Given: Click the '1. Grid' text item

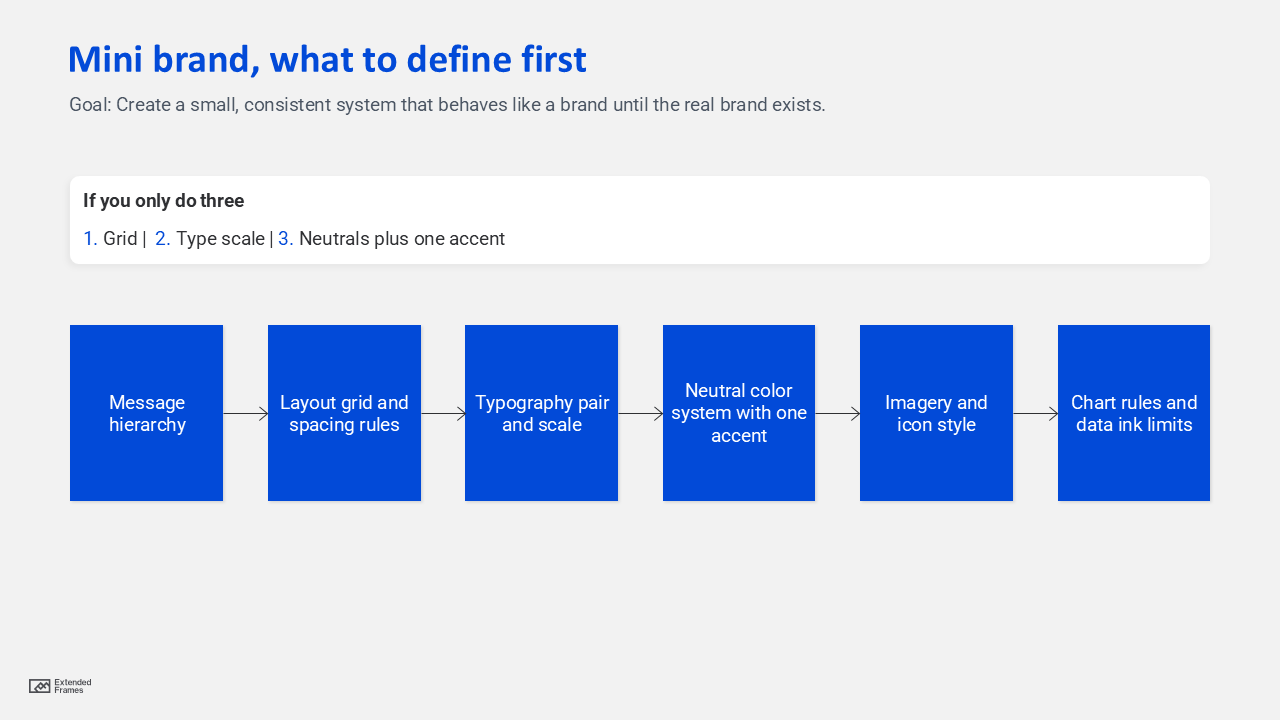Looking at the screenshot, I should 110,239.
